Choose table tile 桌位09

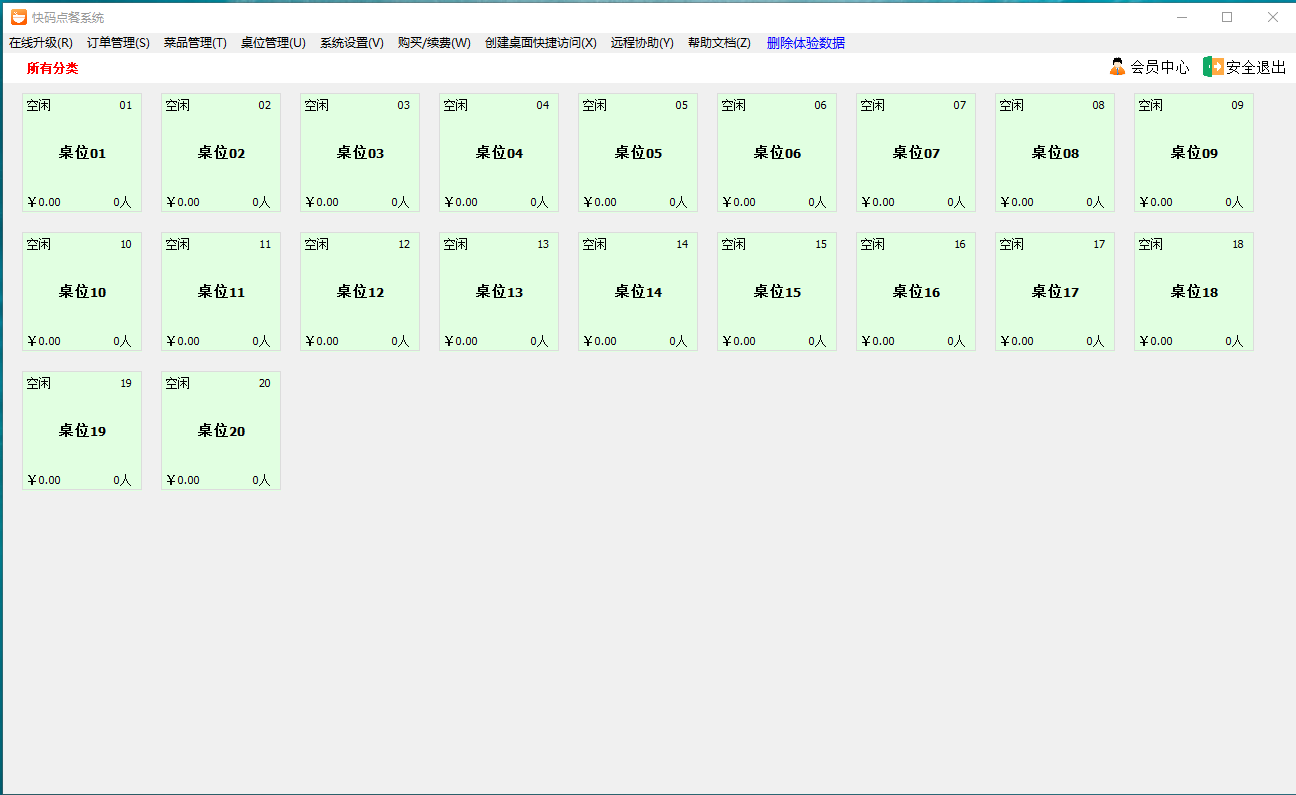(1194, 153)
